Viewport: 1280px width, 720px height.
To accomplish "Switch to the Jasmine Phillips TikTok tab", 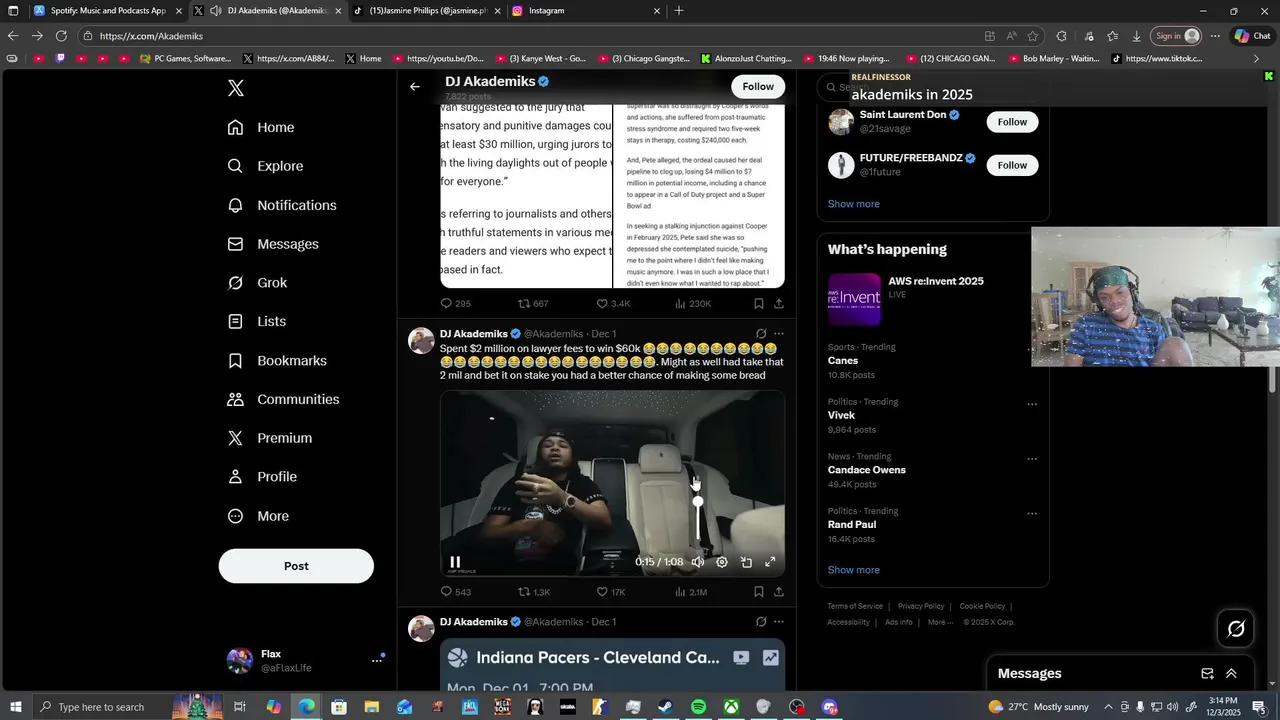I will click(427, 11).
